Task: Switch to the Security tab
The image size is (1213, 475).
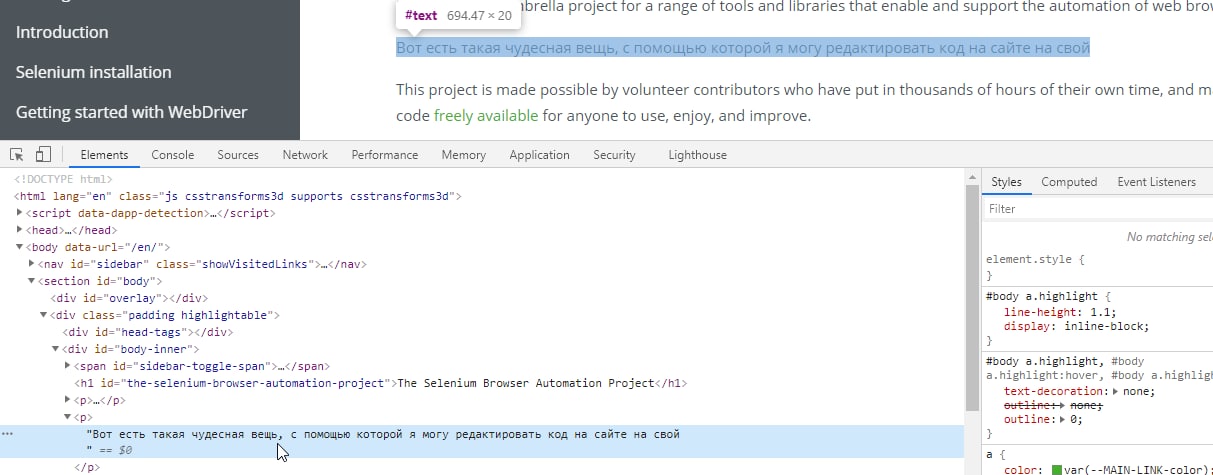Action: point(614,155)
